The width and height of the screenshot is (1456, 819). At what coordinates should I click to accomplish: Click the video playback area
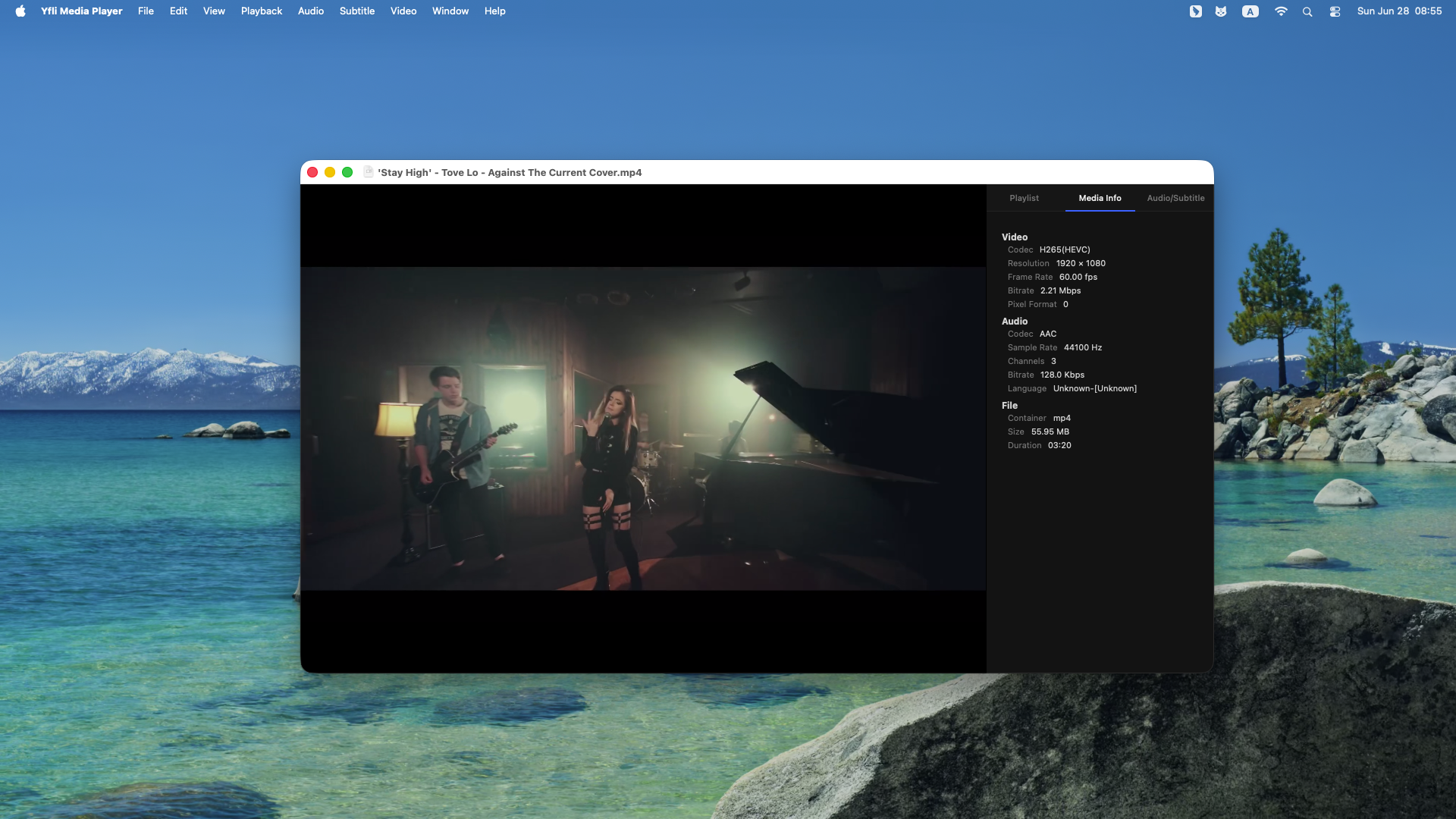tap(643, 428)
